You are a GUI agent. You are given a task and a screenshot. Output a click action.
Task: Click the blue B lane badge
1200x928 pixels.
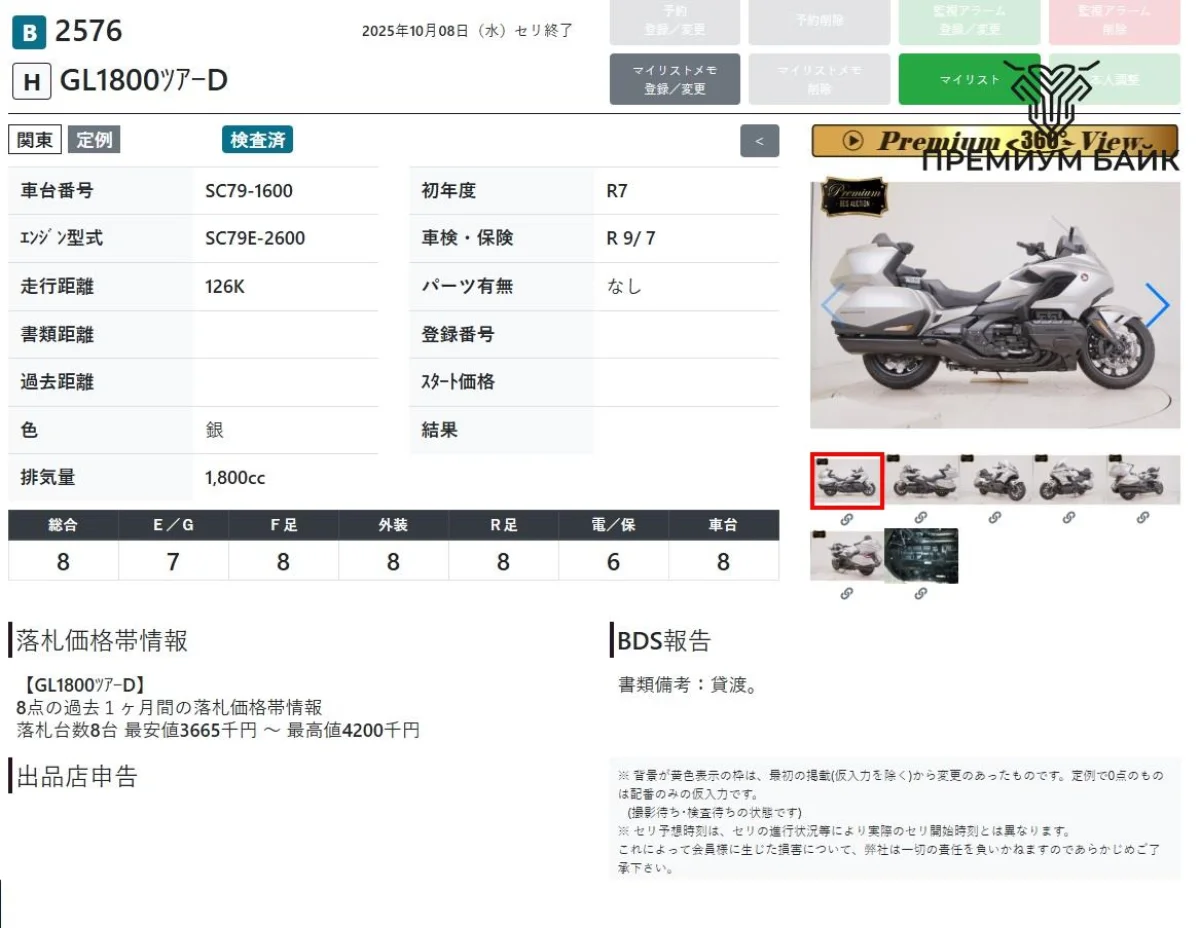[x=29, y=33]
